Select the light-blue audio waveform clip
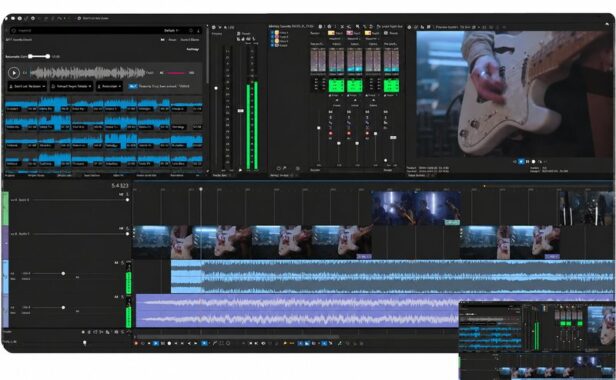This screenshot has width=616, height=380. [x=392, y=276]
